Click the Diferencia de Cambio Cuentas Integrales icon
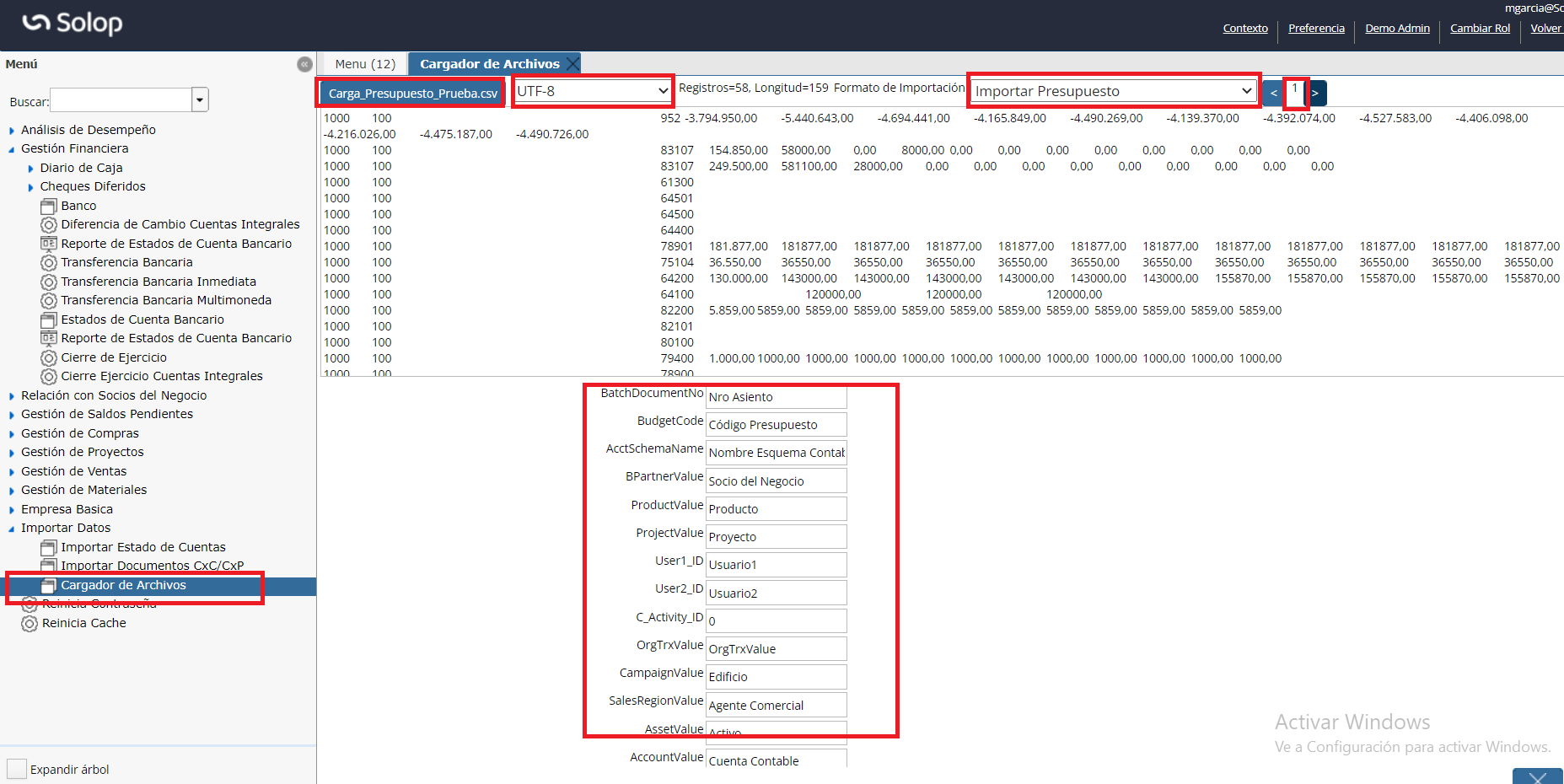1564x784 pixels. [x=49, y=225]
